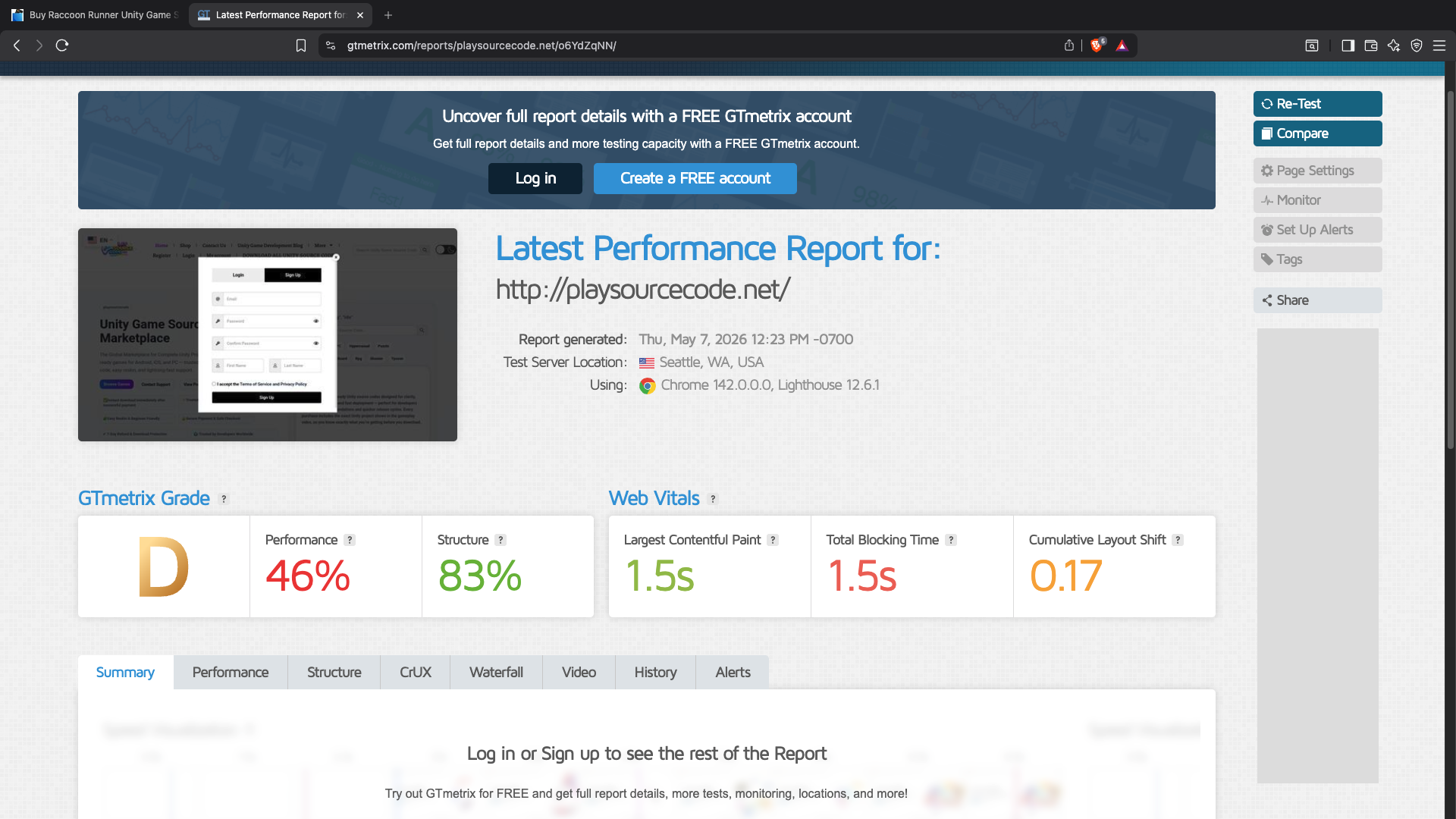Click the Performance score help icon
Viewport: 1456px width, 819px height.
tap(350, 540)
